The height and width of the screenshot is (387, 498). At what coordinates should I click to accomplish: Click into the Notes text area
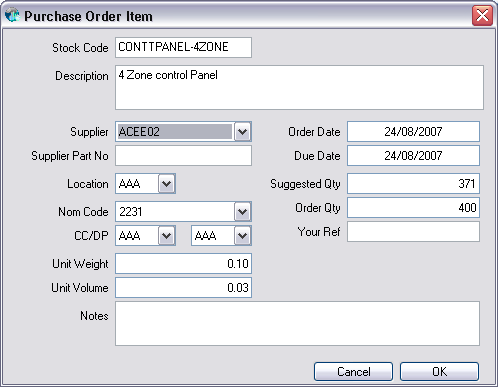pyautogui.click(x=297, y=323)
